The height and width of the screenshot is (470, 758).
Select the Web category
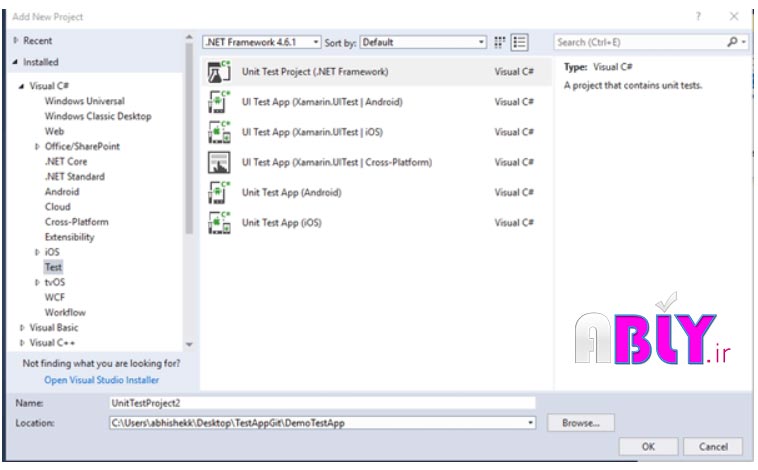[x=54, y=132]
